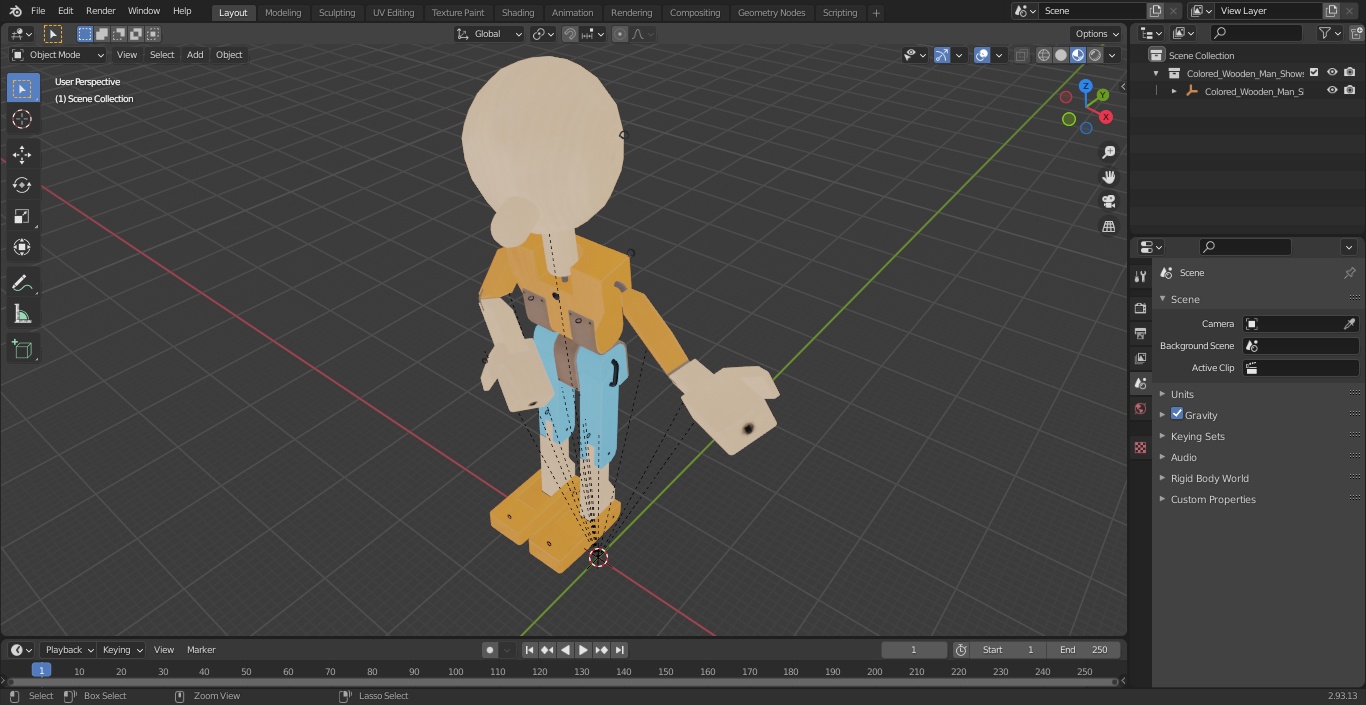Toggle X-ray display mode
This screenshot has width=1366, height=705.
click(x=1021, y=55)
